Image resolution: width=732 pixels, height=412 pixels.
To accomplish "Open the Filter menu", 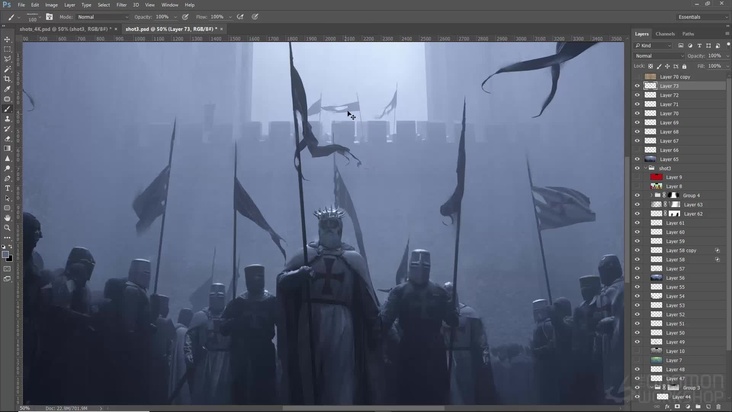I will (121, 5).
